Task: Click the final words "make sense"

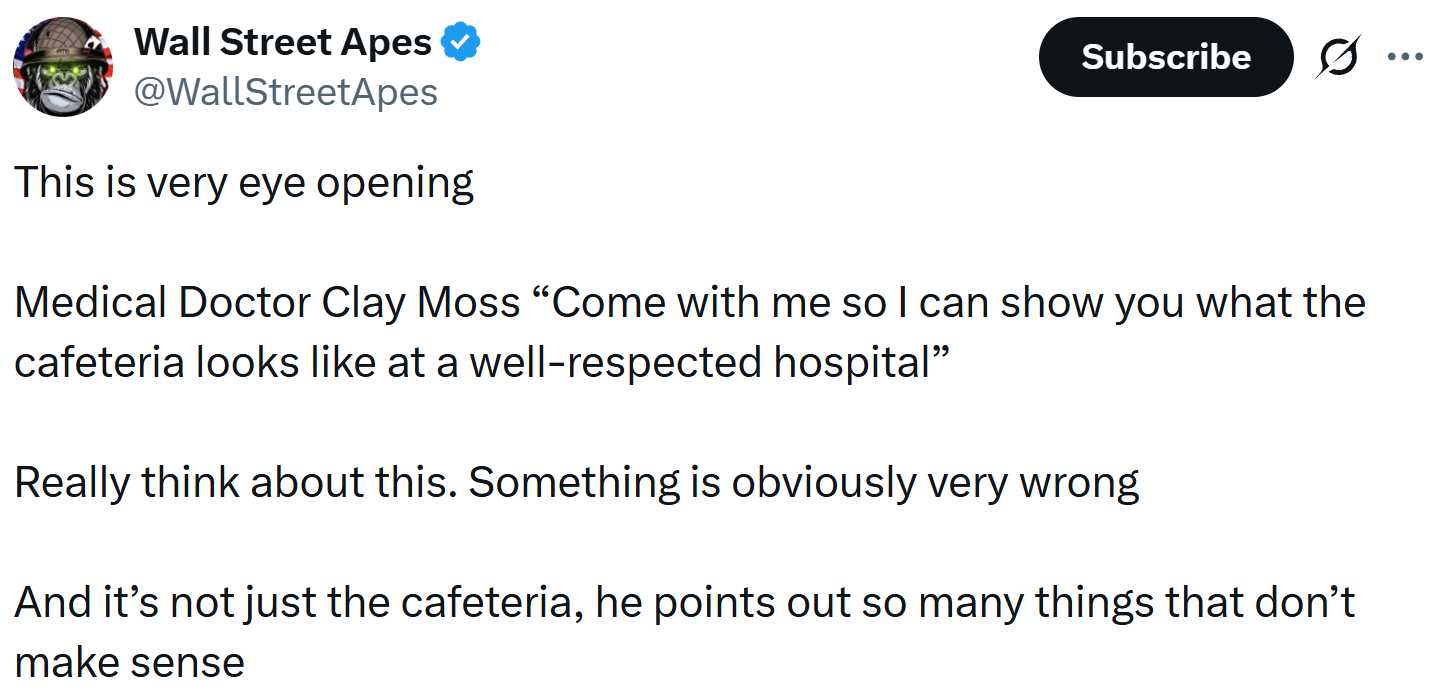Action: pos(129,662)
